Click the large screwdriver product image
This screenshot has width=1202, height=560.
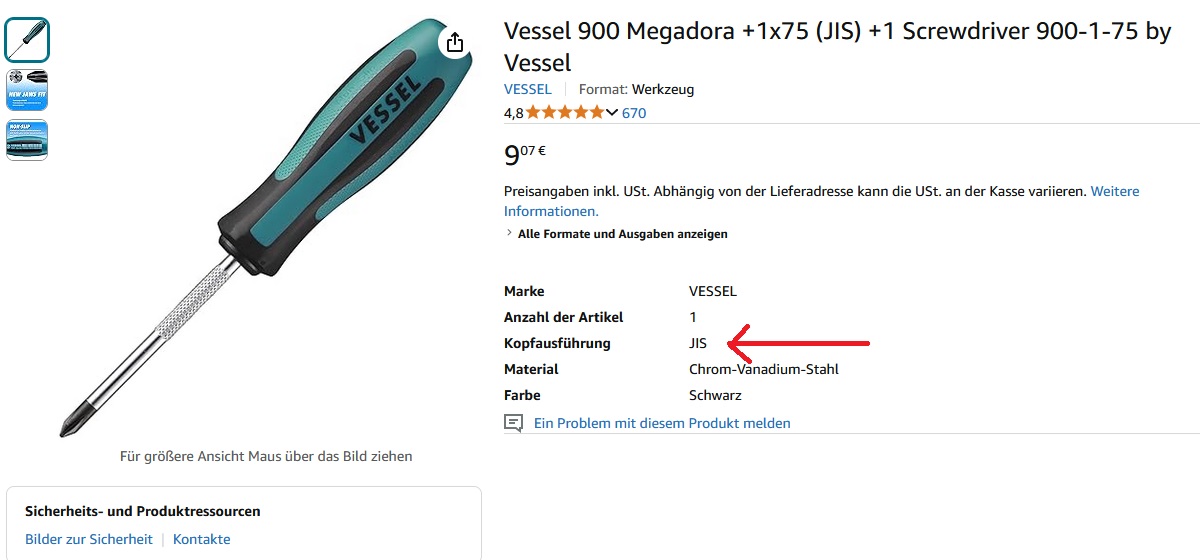coord(250,230)
